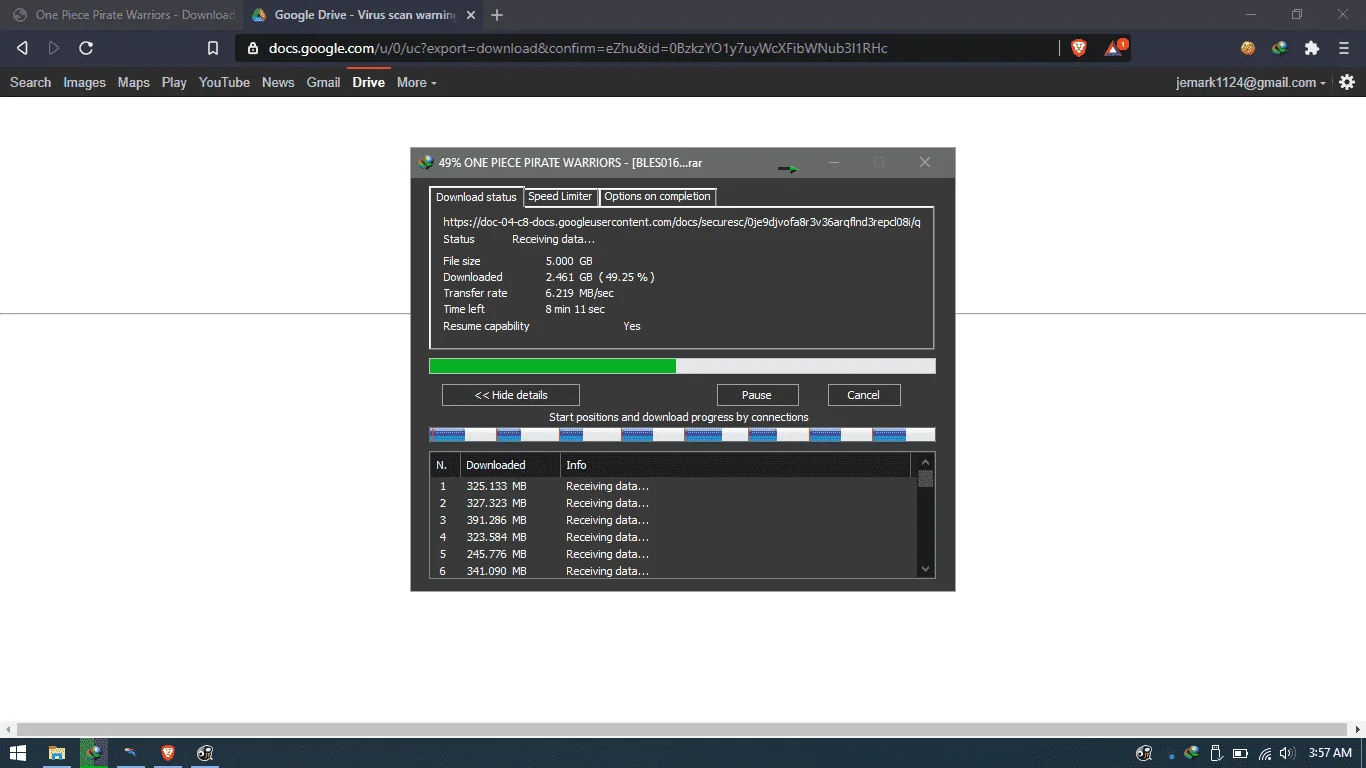Check the battery status tray icon

click(x=1240, y=753)
